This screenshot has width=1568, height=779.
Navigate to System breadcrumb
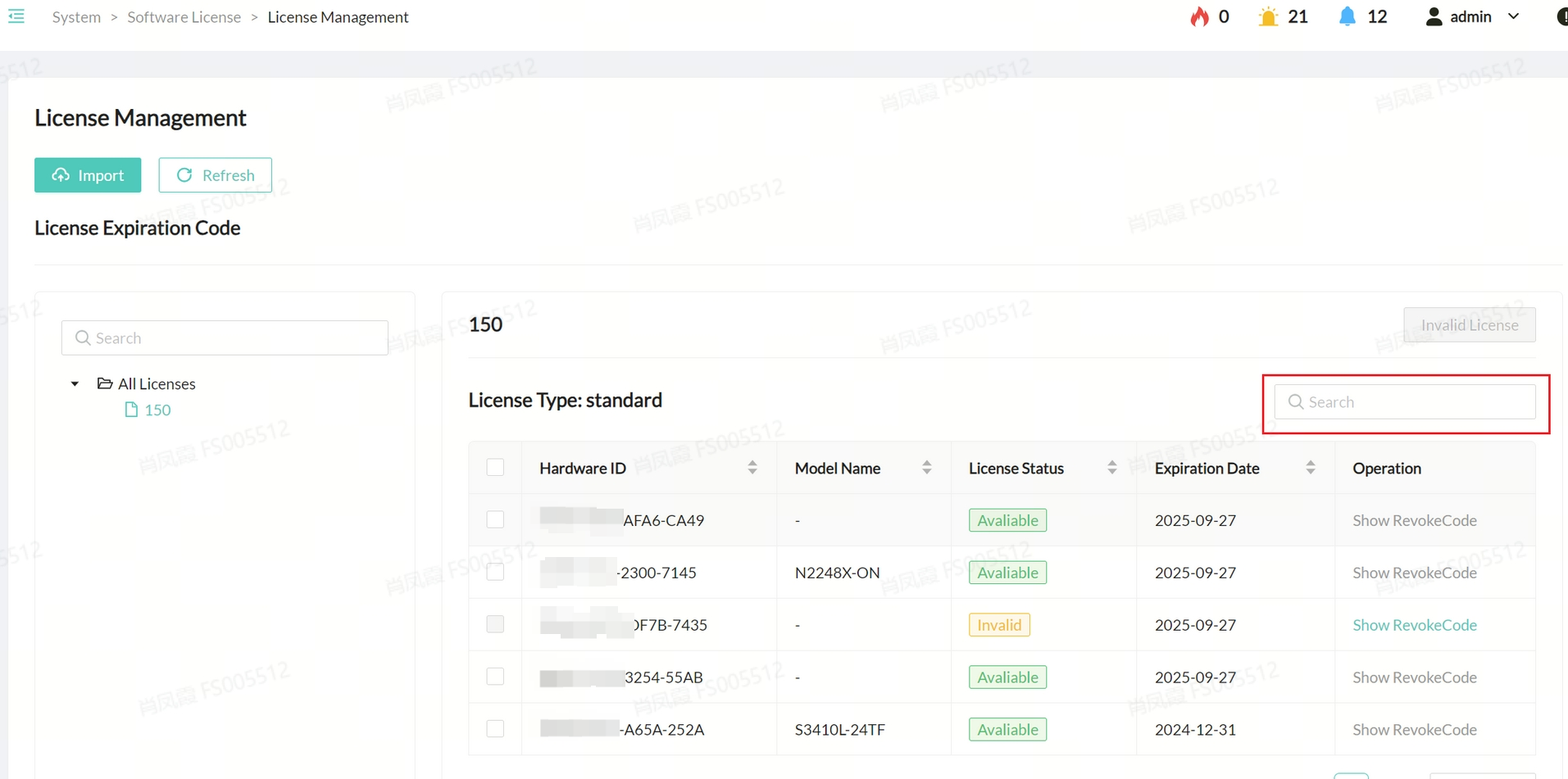tap(76, 17)
